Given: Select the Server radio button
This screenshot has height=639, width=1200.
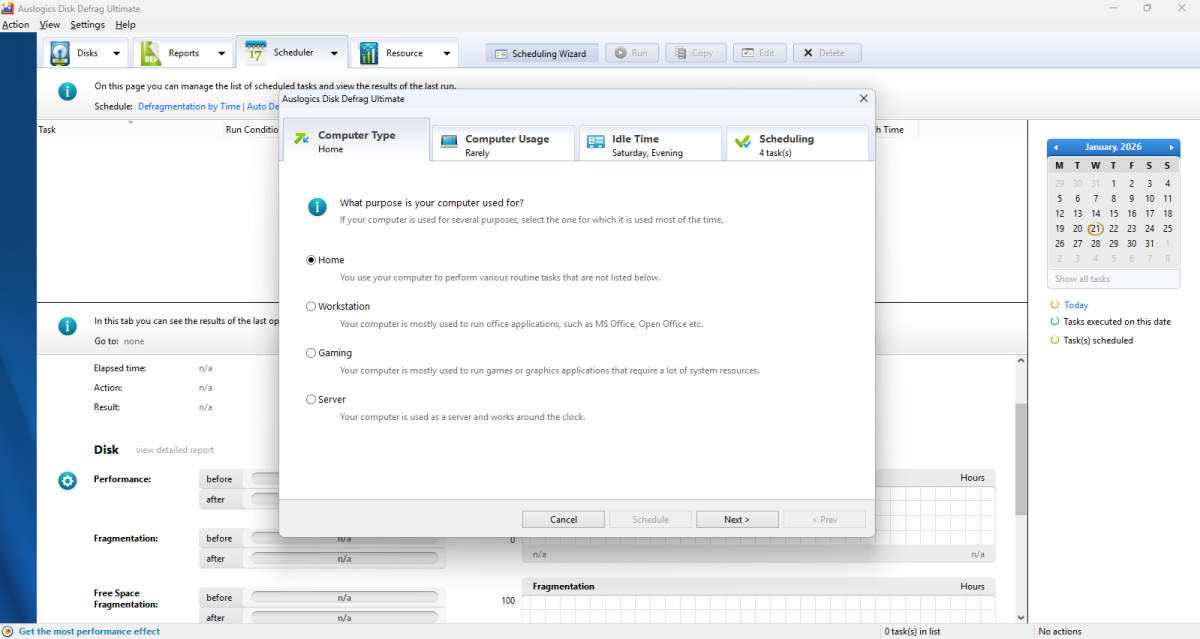Looking at the screenshot, I should click(311, 399).
